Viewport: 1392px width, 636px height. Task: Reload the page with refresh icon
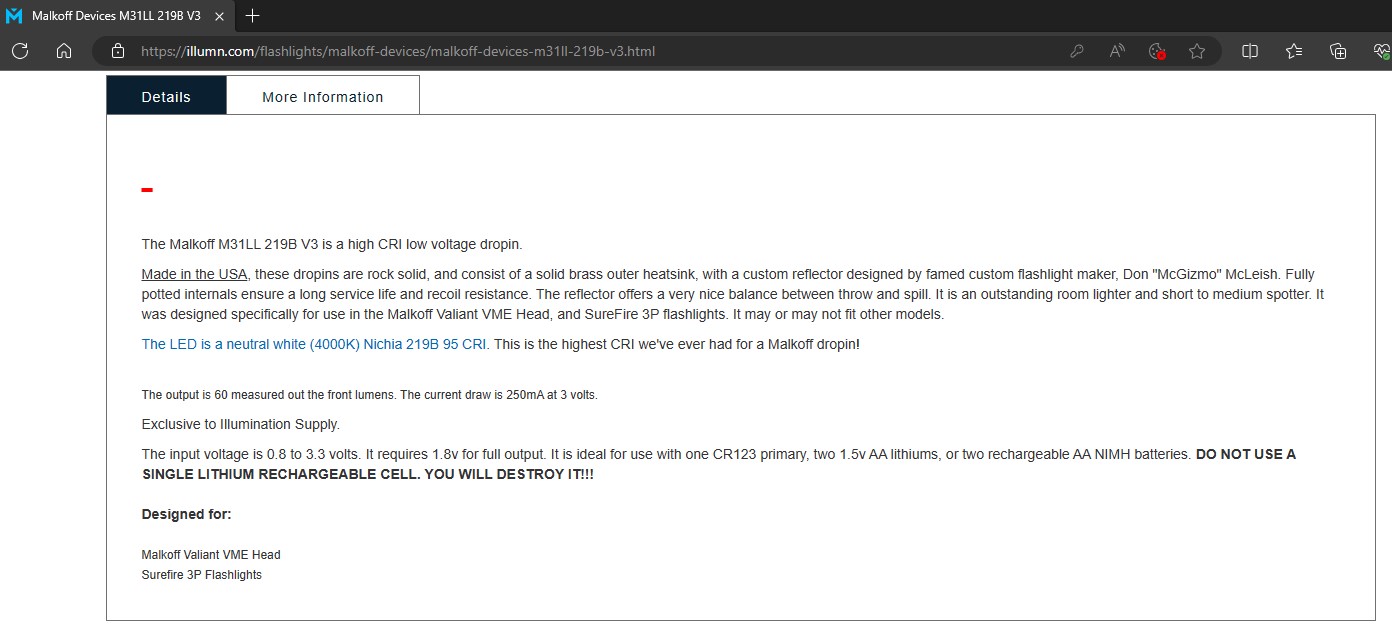(20, 51)
